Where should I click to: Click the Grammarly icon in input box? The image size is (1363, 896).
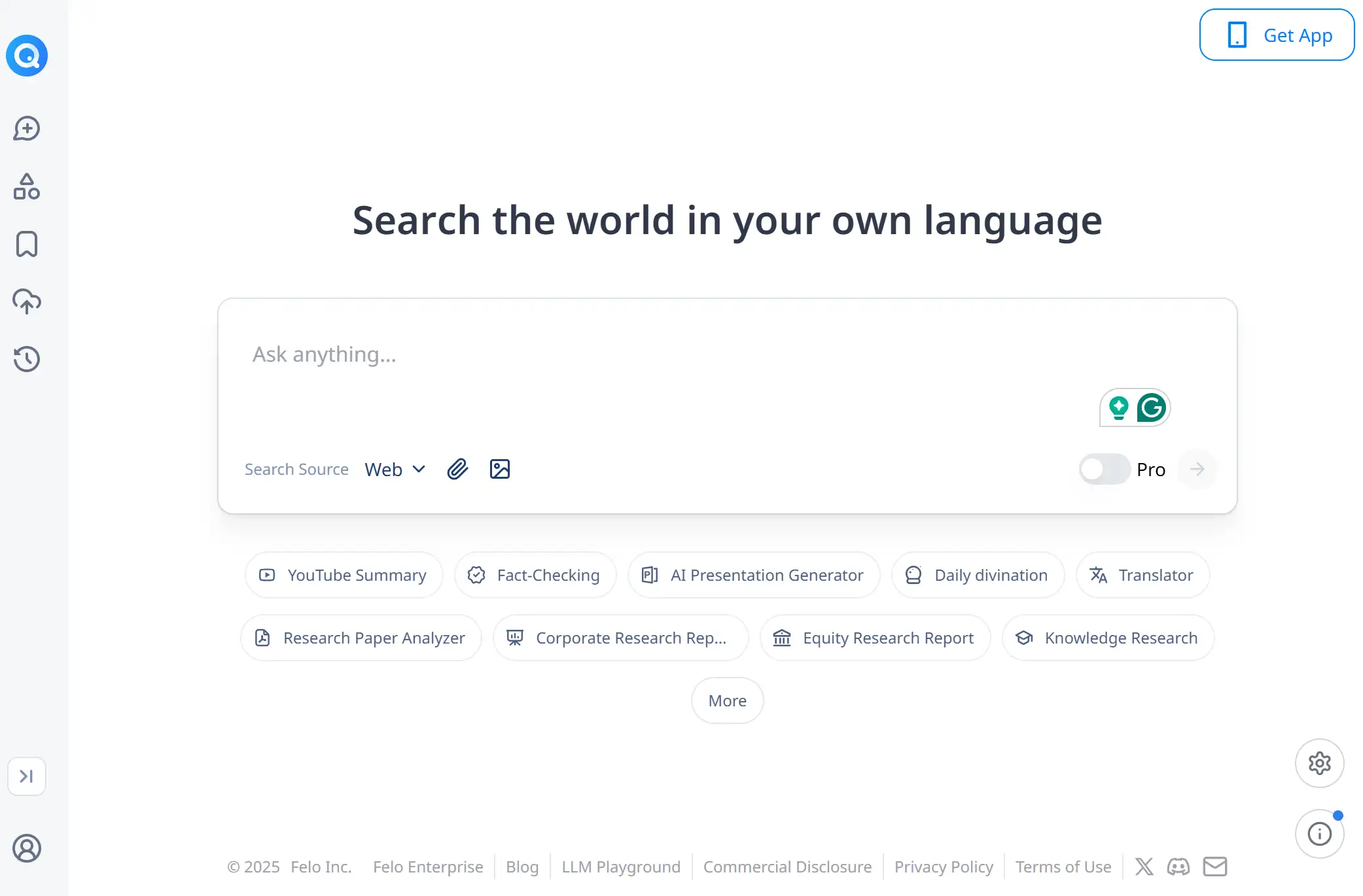click(x=1152, y=407)
